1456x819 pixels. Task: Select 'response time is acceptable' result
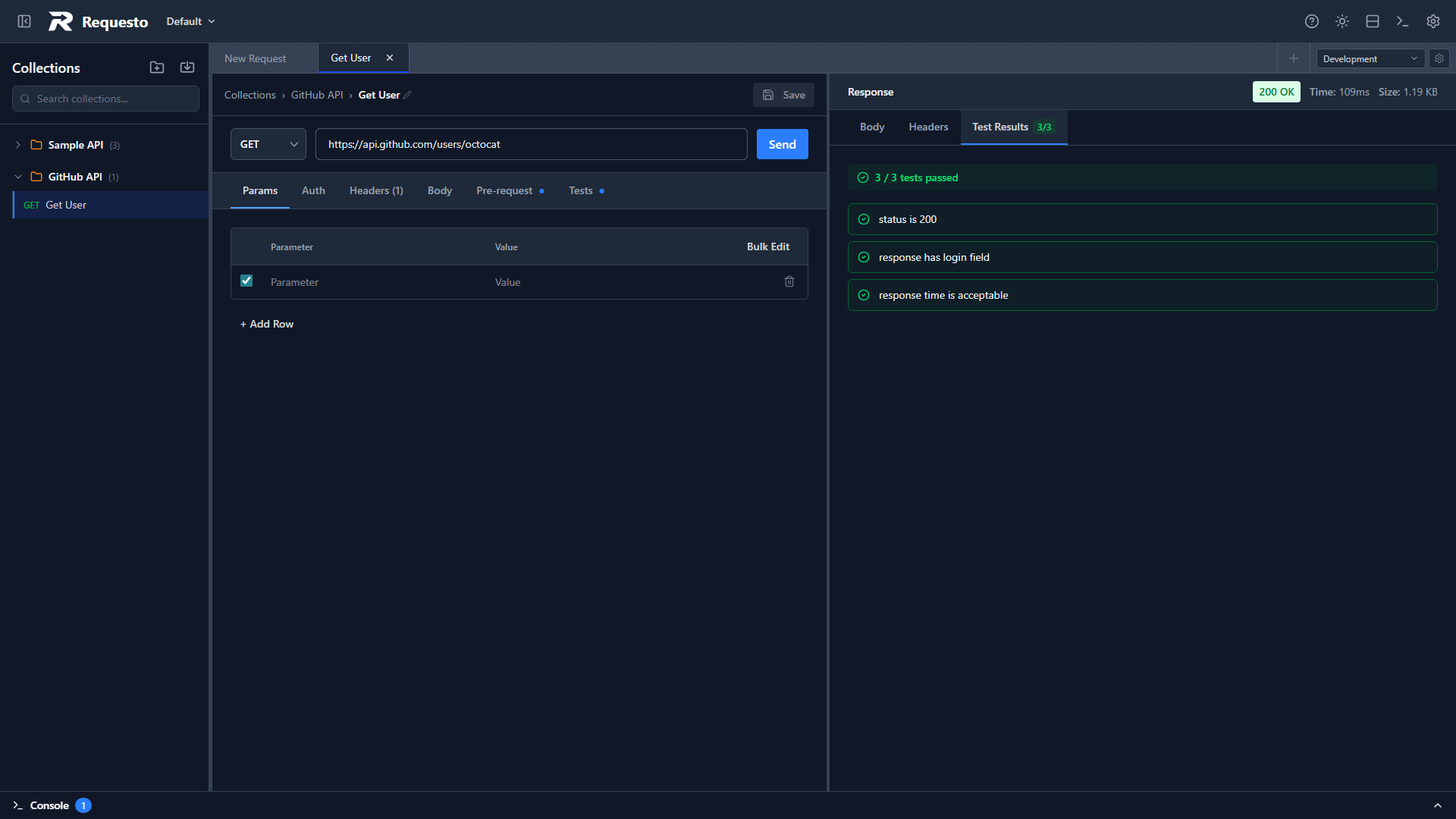tap(1142, 295)
